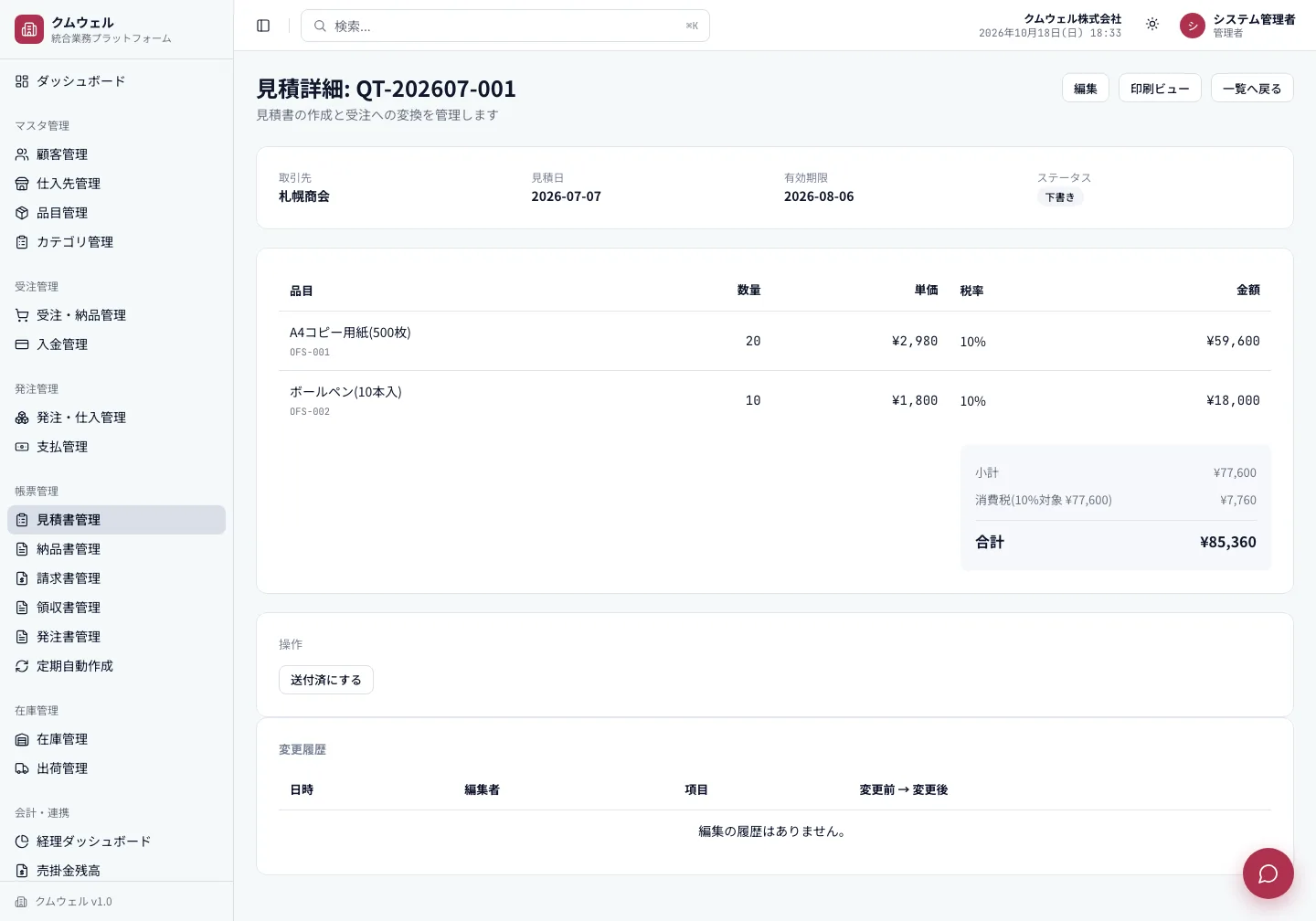Open the chat bubble support button

1268,873
